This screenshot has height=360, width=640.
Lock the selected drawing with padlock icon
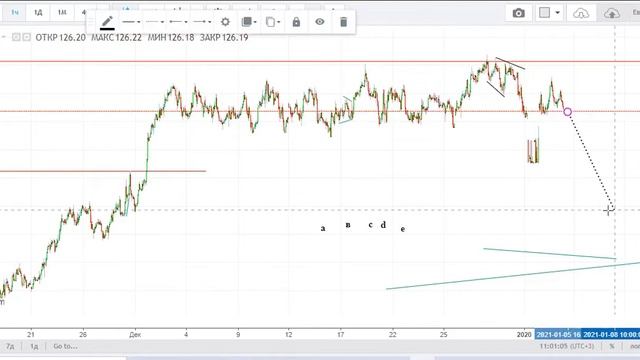[296, 22]
